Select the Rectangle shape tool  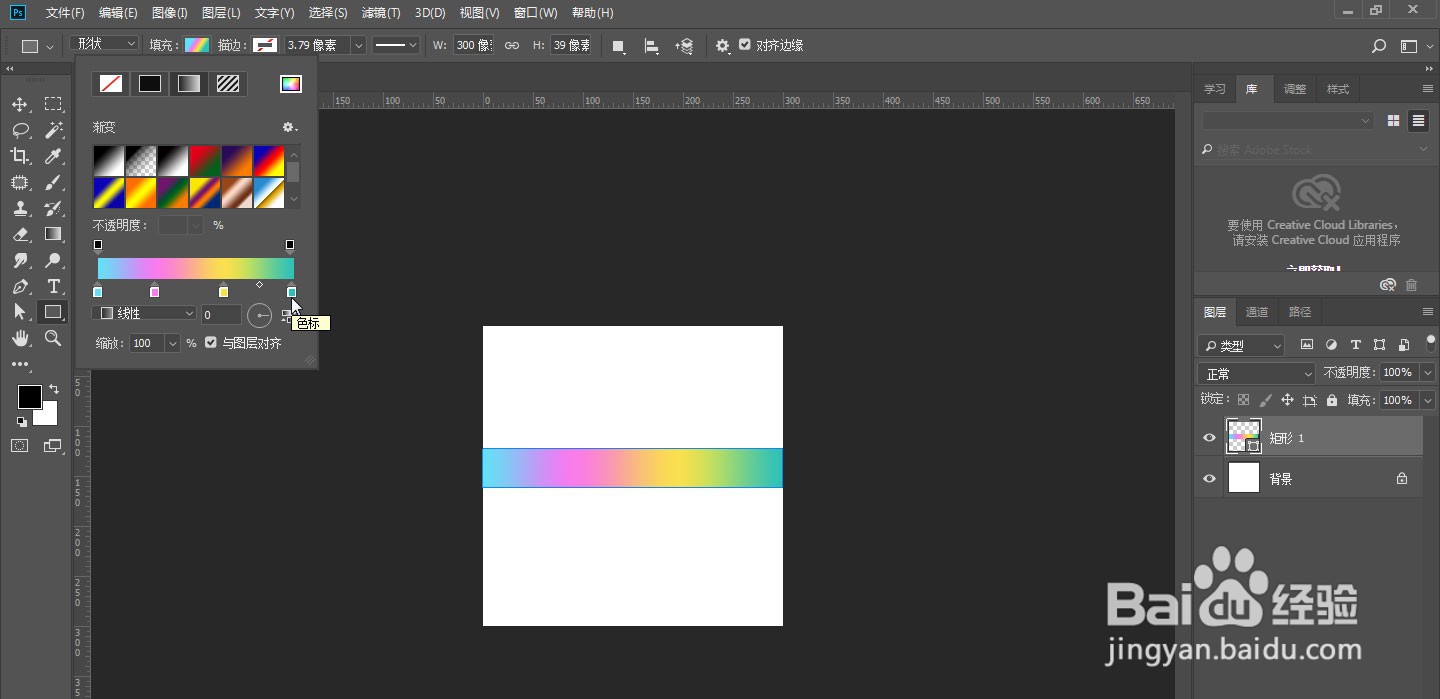click(53, 312)
